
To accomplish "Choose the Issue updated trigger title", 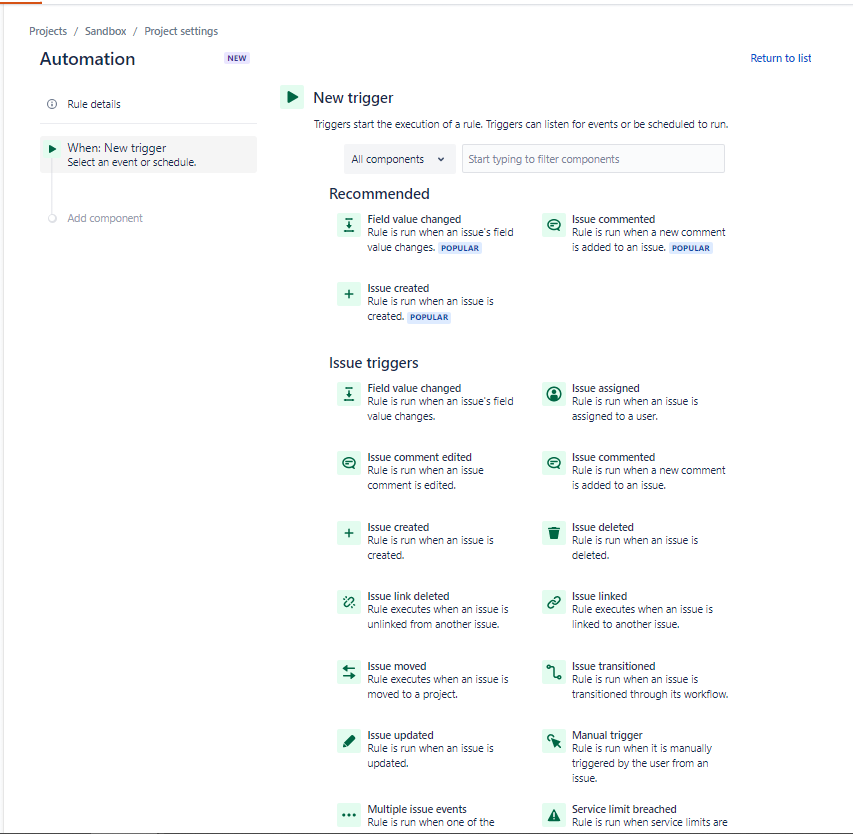I will pos(400,736).
